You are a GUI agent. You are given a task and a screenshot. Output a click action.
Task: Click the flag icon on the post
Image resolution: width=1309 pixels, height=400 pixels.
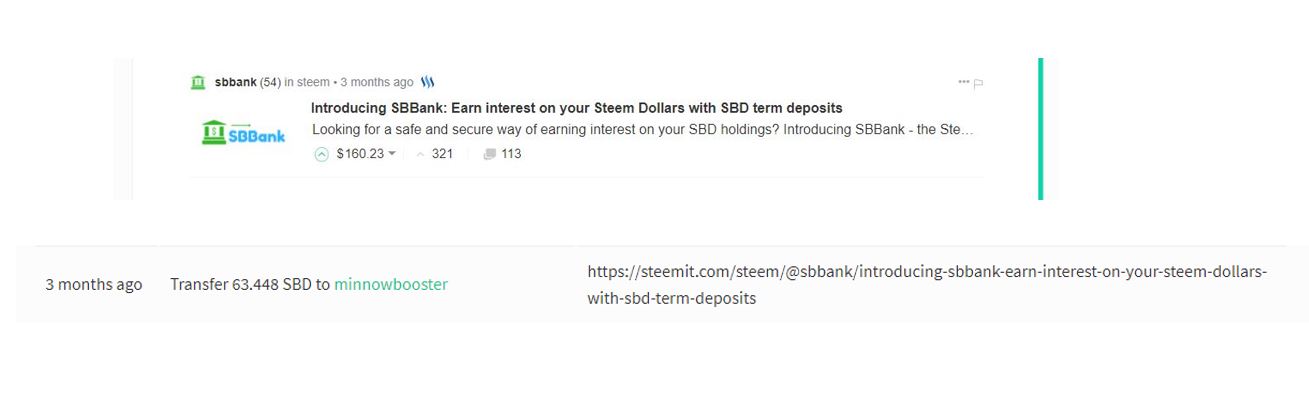click(x=979, y=83)
